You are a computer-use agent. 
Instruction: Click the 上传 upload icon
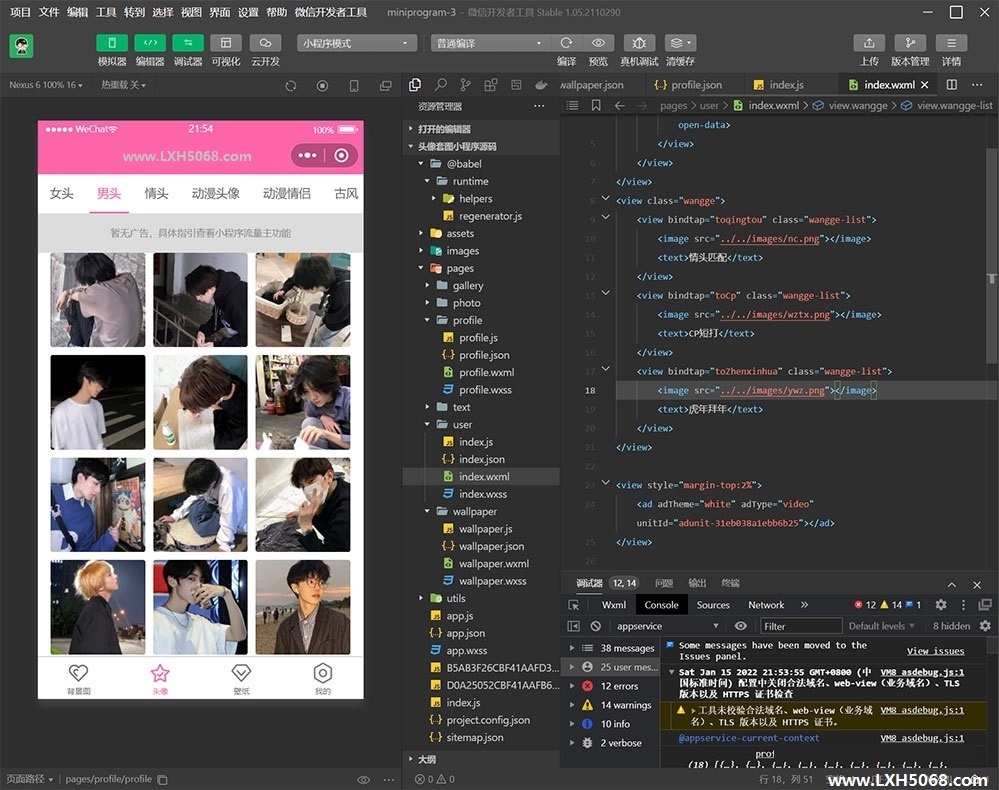(869, 43)
